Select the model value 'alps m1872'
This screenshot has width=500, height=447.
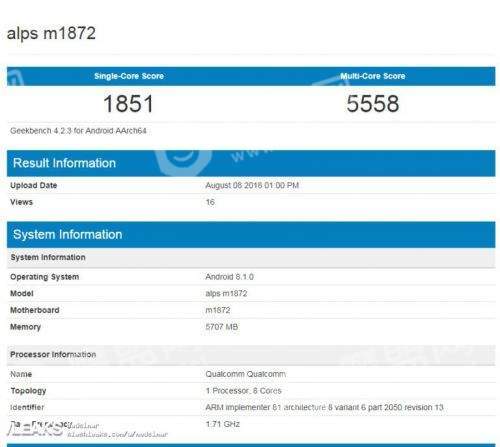[226, 294]
